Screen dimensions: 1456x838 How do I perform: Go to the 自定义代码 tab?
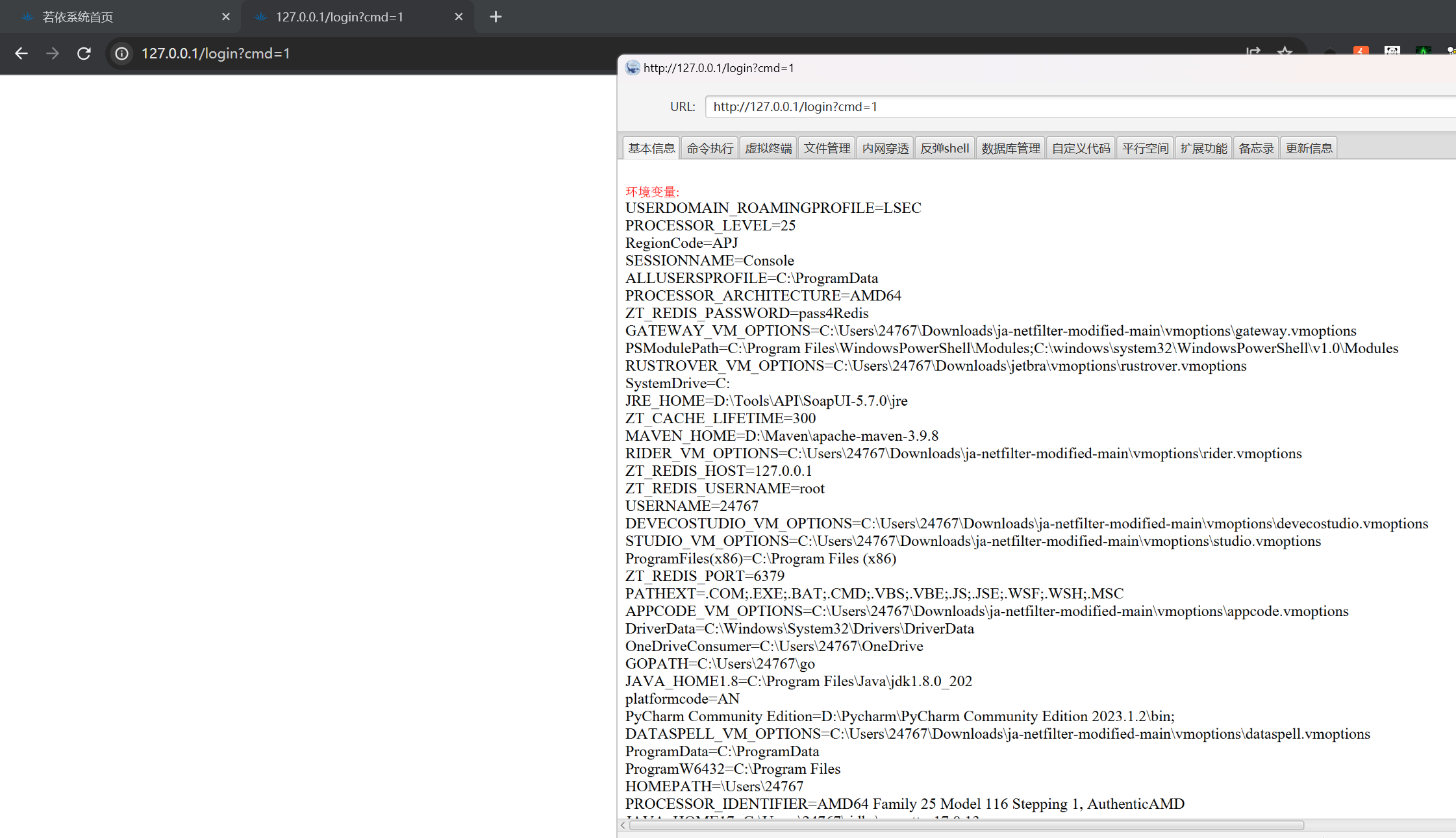click(1081, 148)
